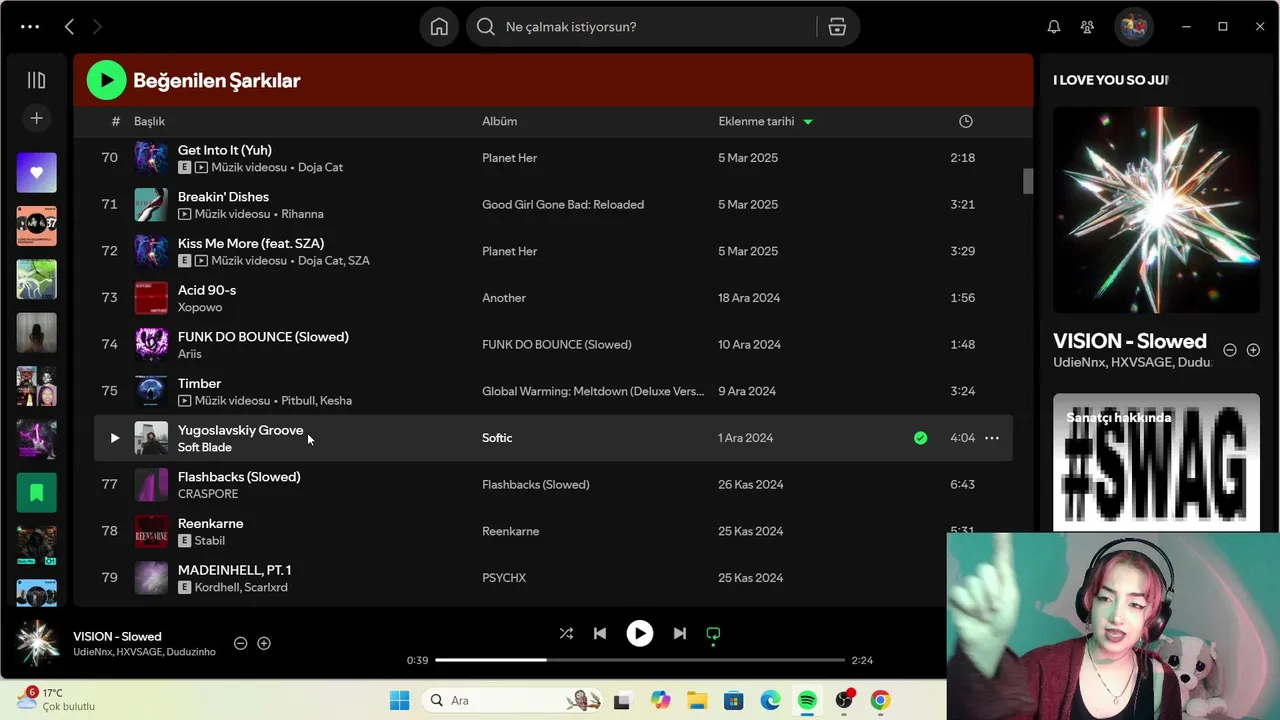
Task: Open Rihanna artist link
Action: 302,214
